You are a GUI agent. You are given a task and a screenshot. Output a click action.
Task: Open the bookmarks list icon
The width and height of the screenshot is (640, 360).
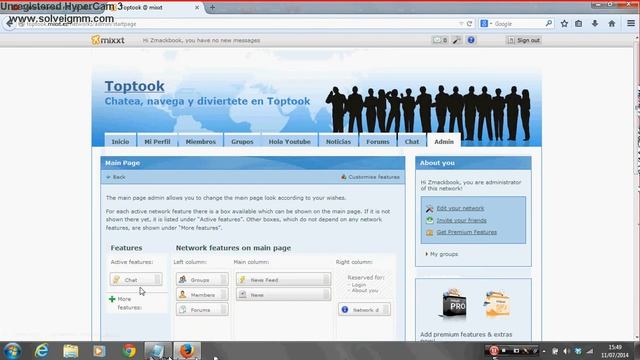point(579,24)
